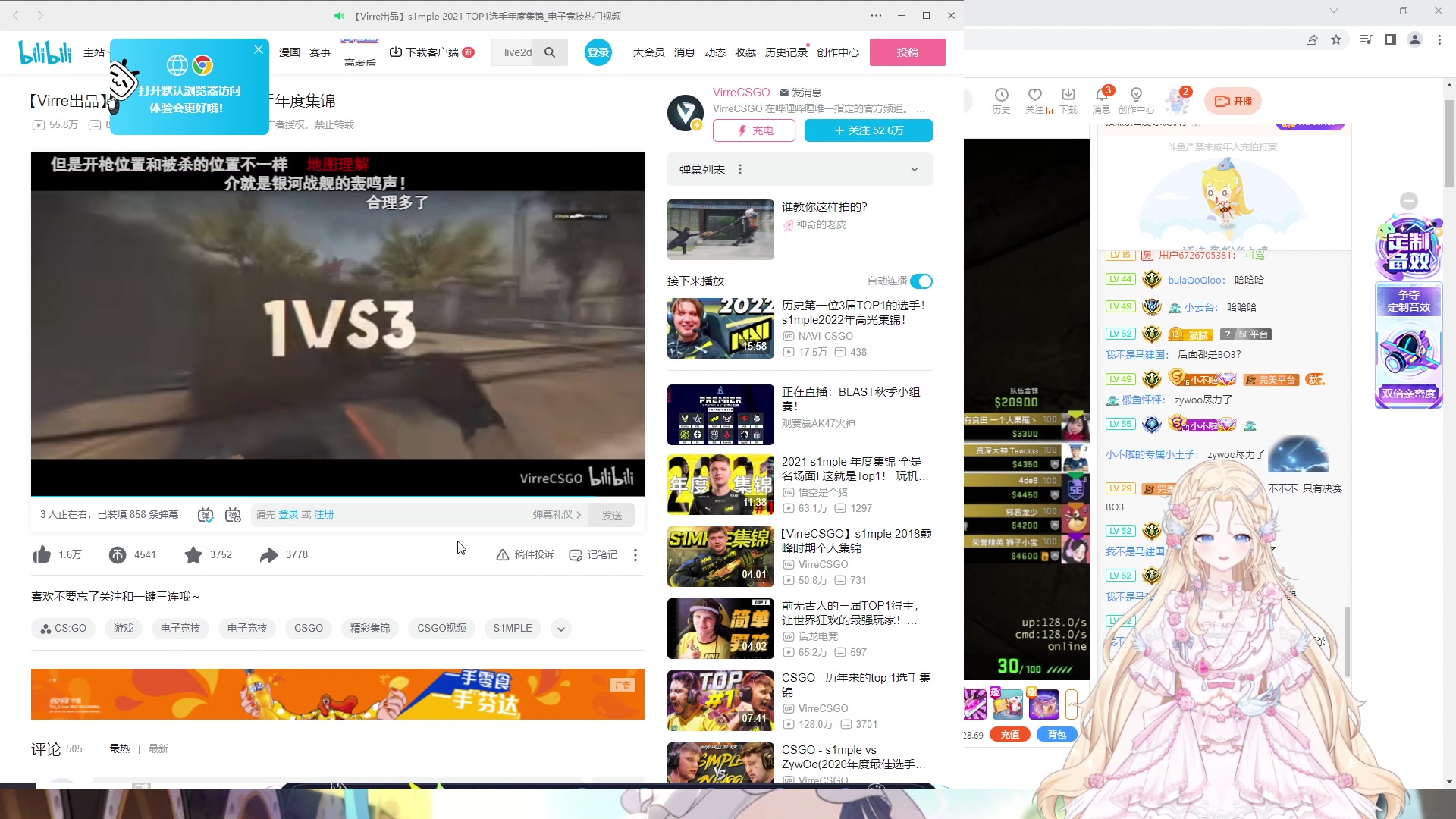
Task: Follow VirreCSGO with 关注 button
Action: [868, 130]
